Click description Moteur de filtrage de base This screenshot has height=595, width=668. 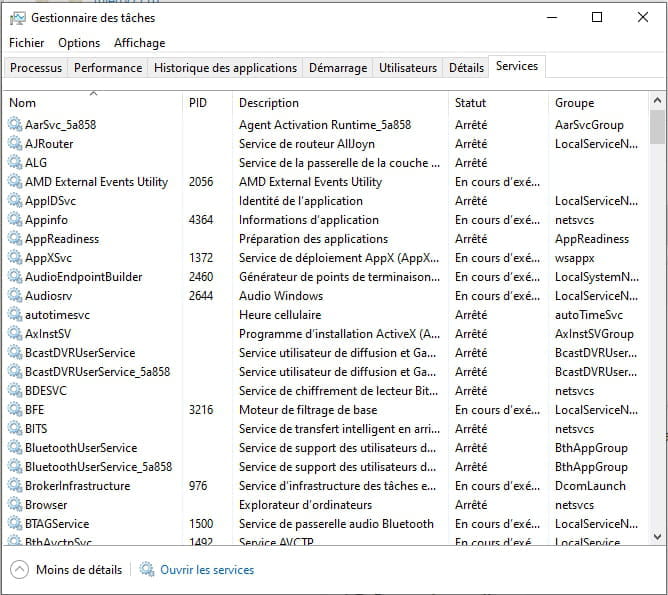point(308,410)
